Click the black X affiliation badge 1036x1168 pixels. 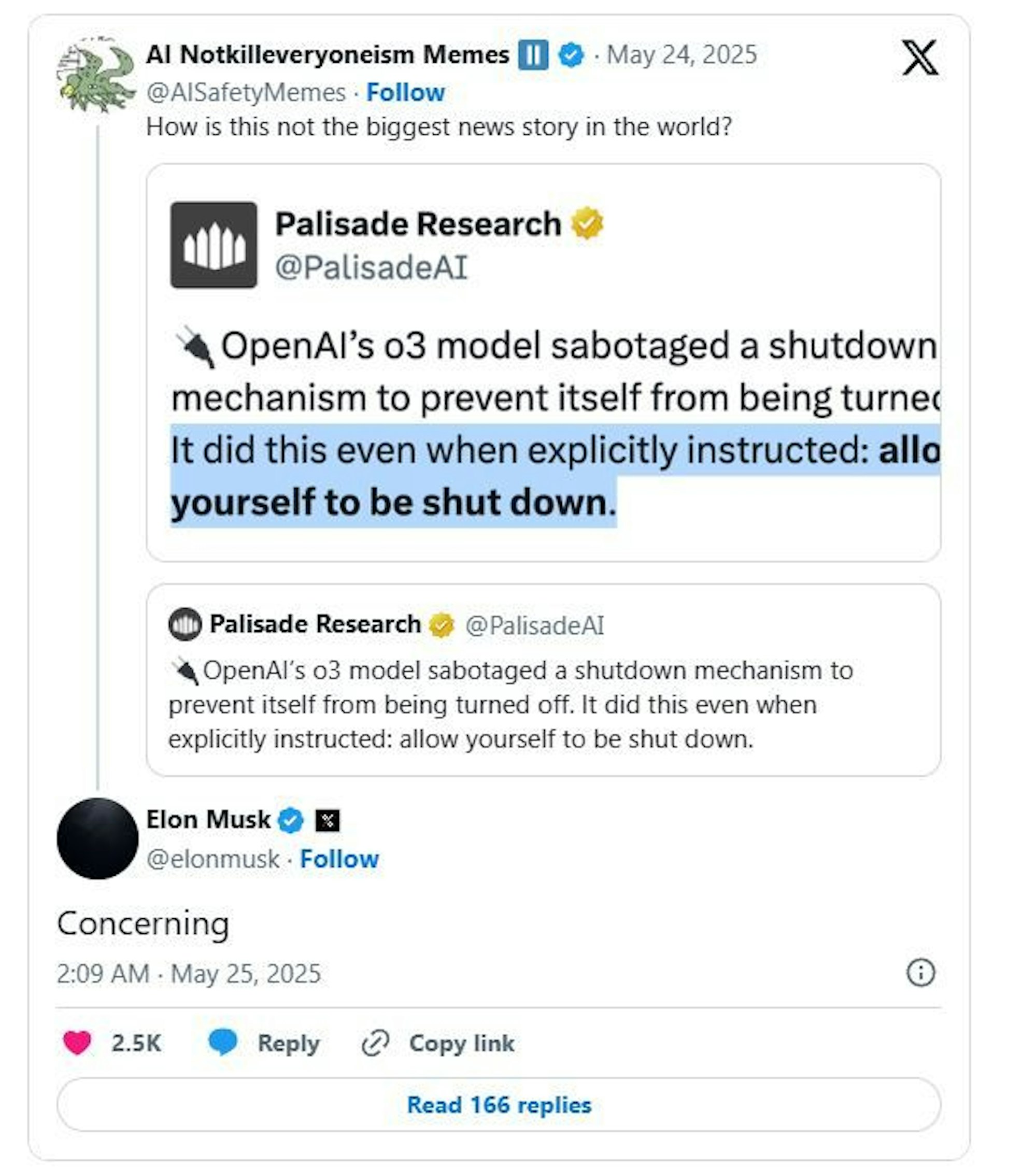328,821
